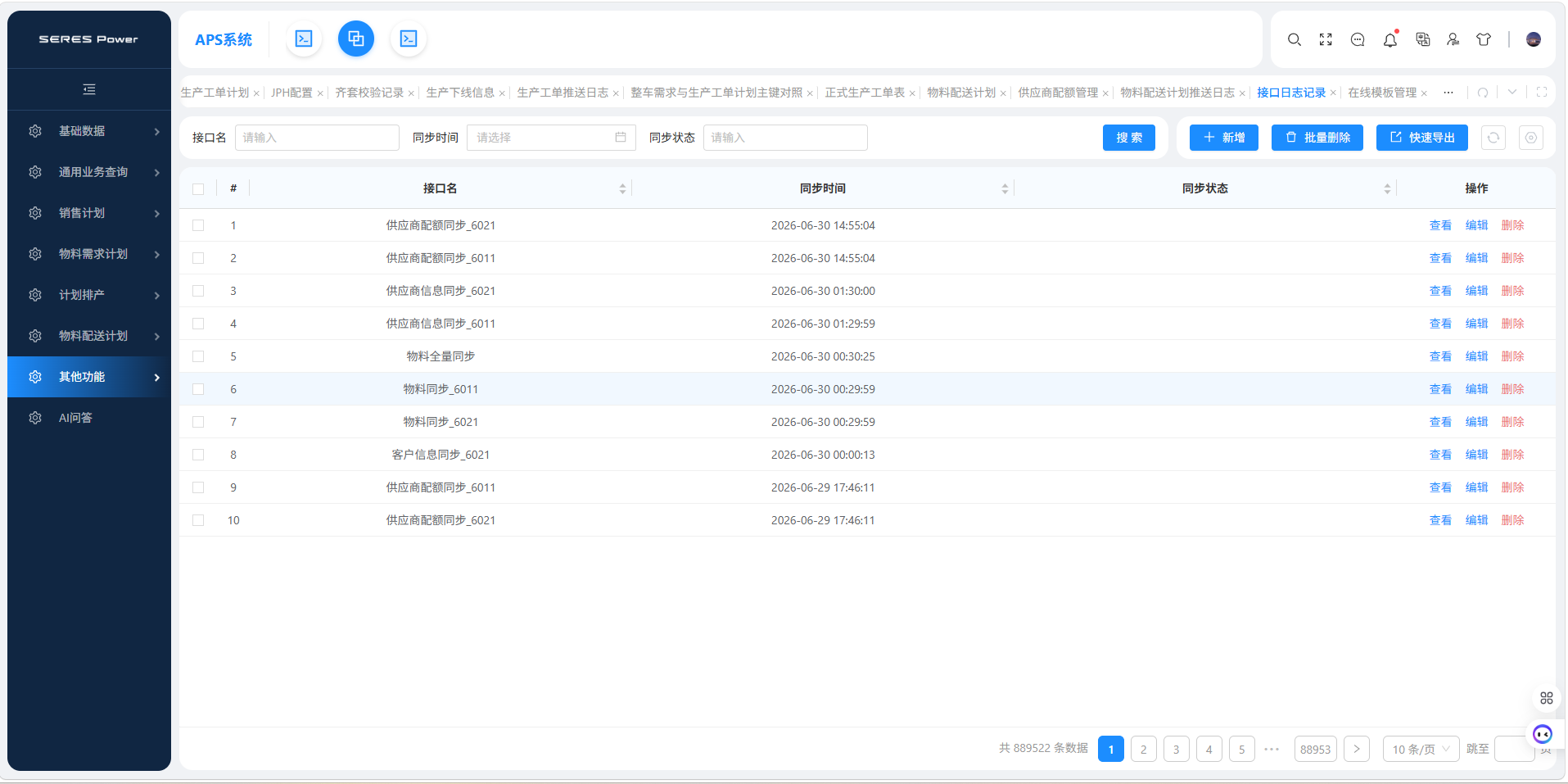1568x784 pixels.
Task: Expand the 通用业务查询 sidebar menu
Action: click(89, 172)
